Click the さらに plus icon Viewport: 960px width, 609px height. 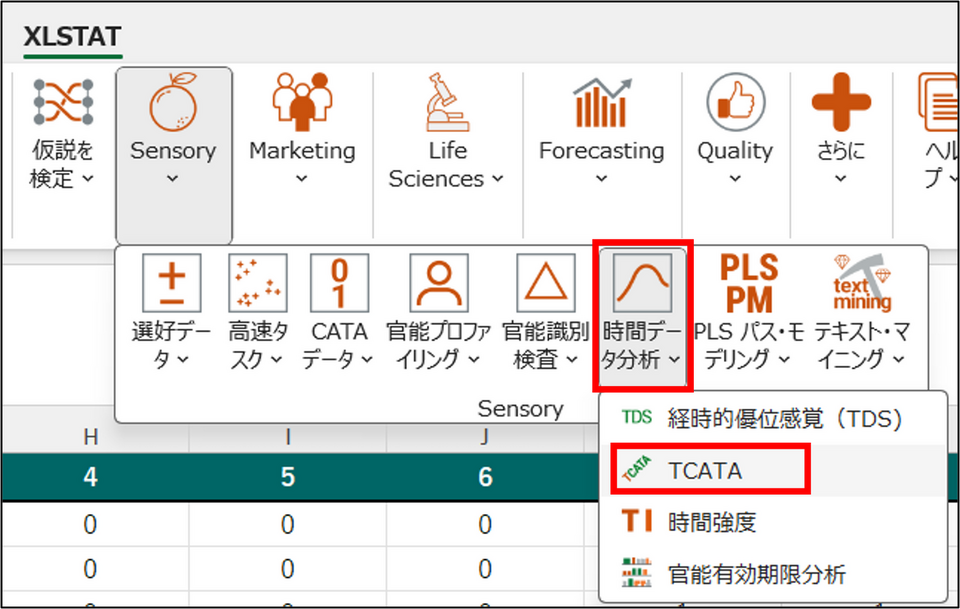click(x=841, y=102)
